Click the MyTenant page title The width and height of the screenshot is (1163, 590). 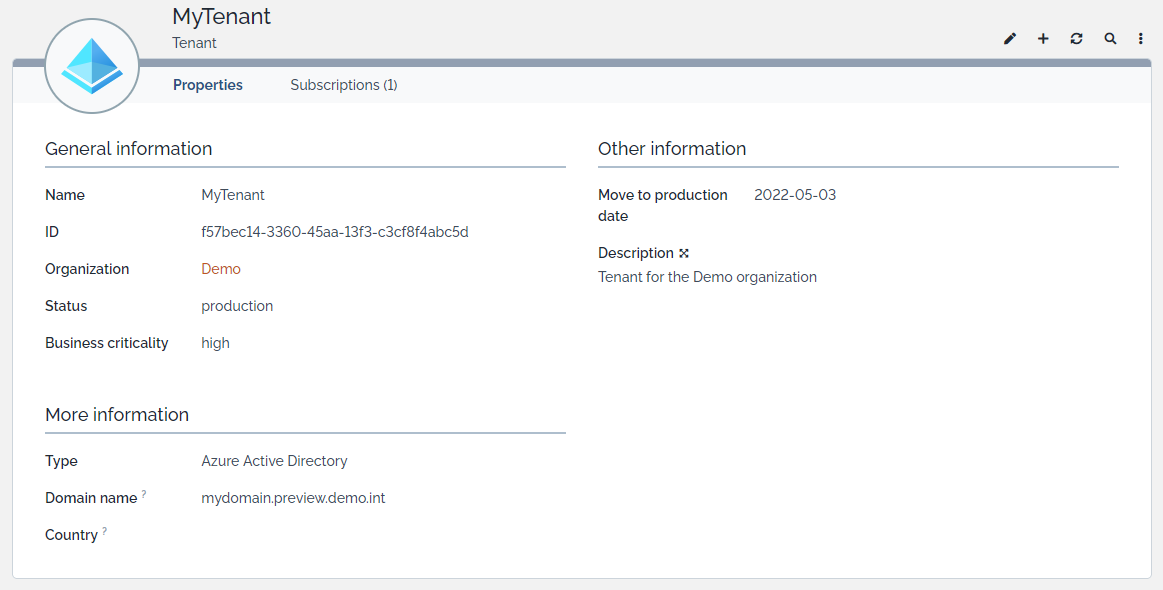pyautogui.click(x=221, y=17)
